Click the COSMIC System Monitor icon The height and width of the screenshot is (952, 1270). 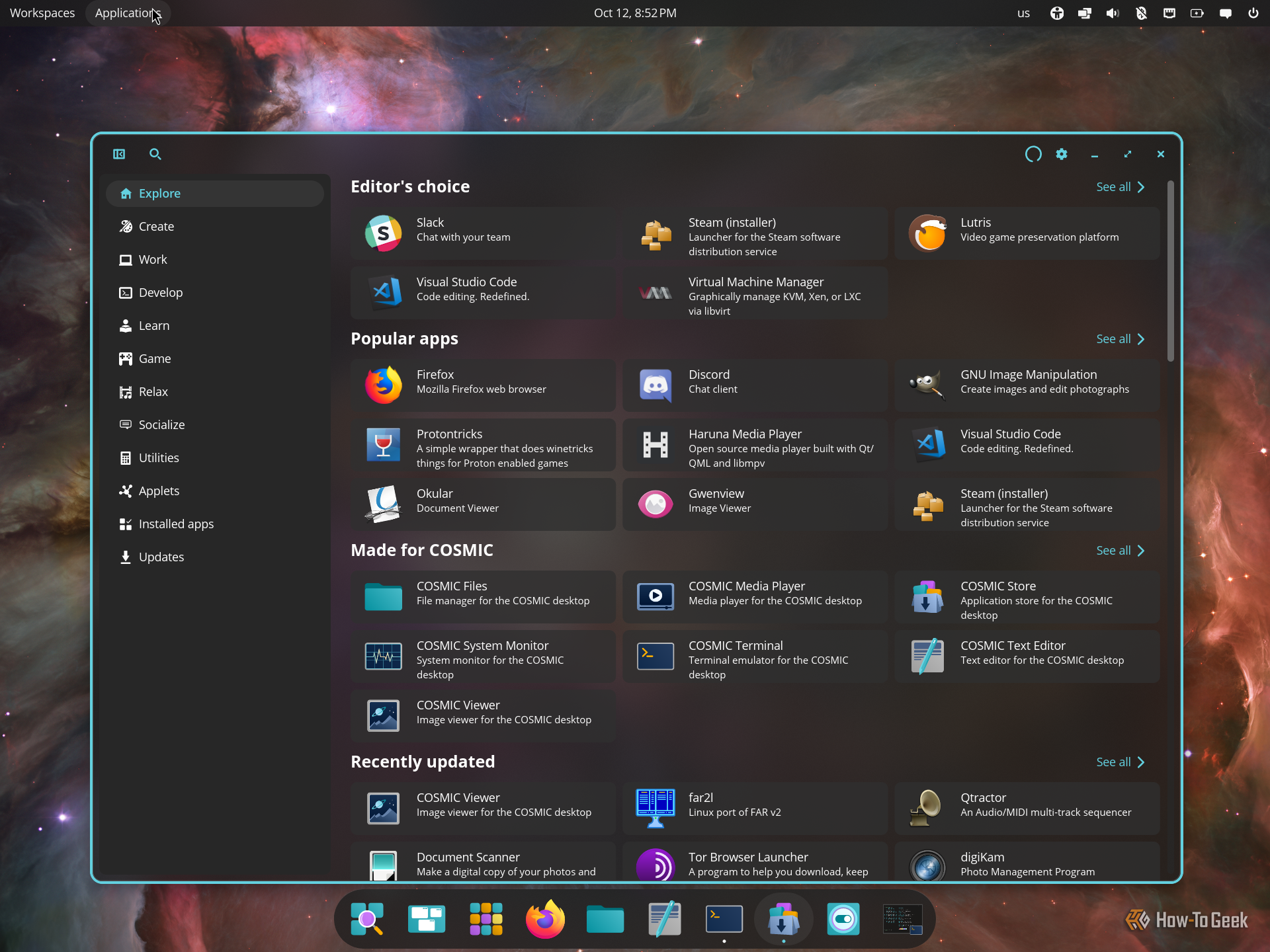[384, 656]
